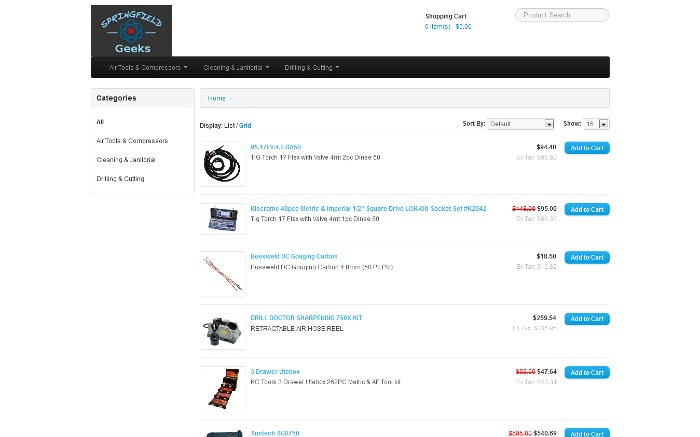Screen dimensions: 700x437
Task: Select Drilling & Cutting sidebar category
Action: 120,179
